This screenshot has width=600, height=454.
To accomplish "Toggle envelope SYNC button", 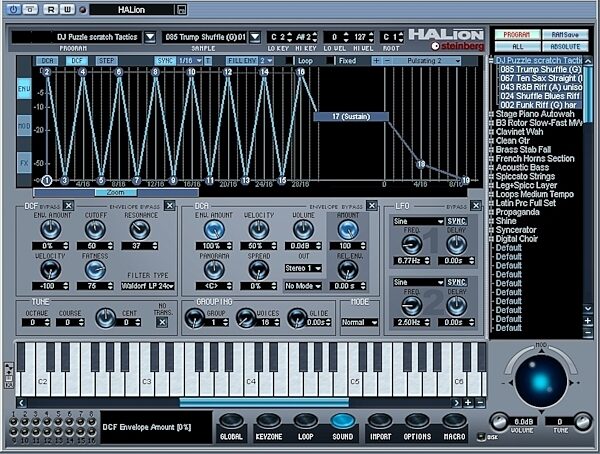I will pyautogui.click(x=165, y=61).
